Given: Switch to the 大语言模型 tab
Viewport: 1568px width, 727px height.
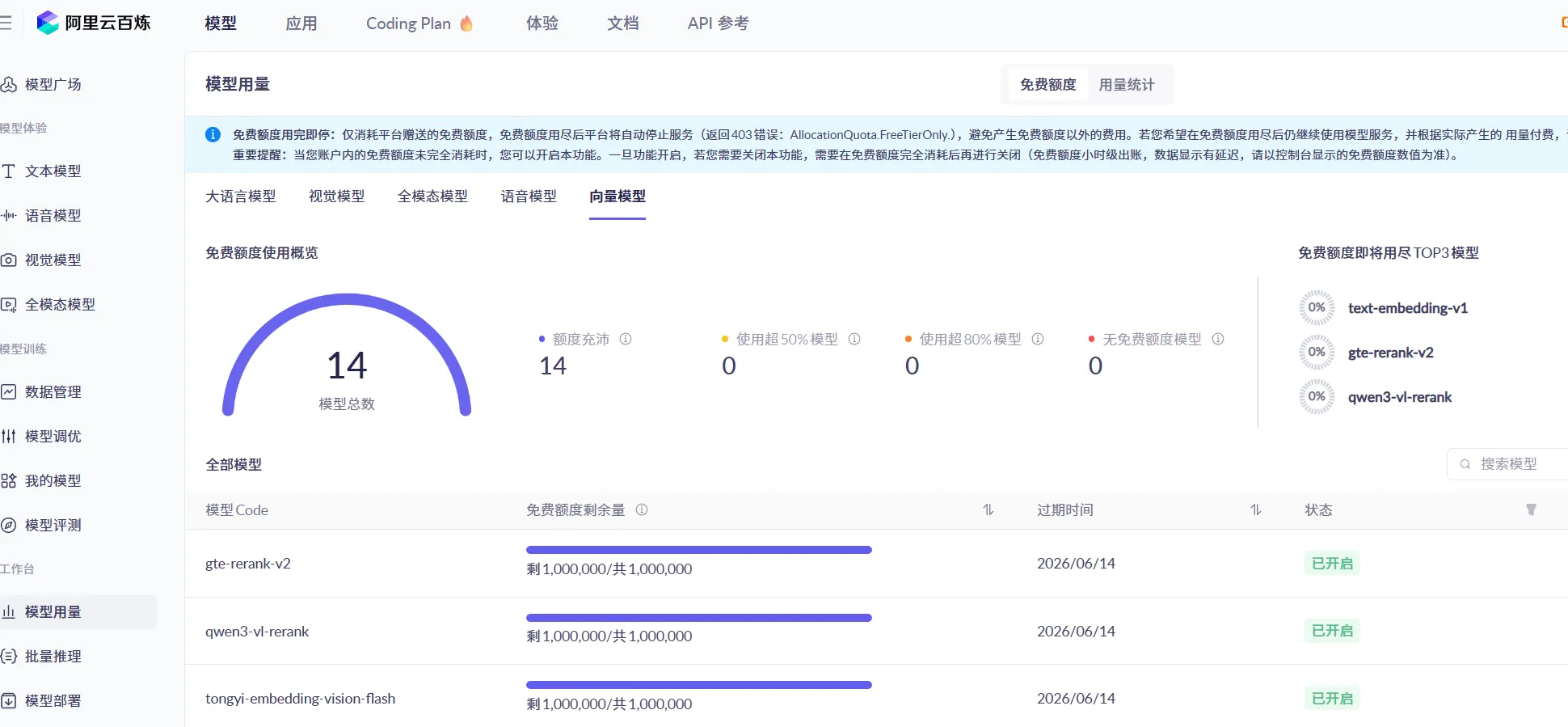Looking at the screenshot, I should [241, 197].
